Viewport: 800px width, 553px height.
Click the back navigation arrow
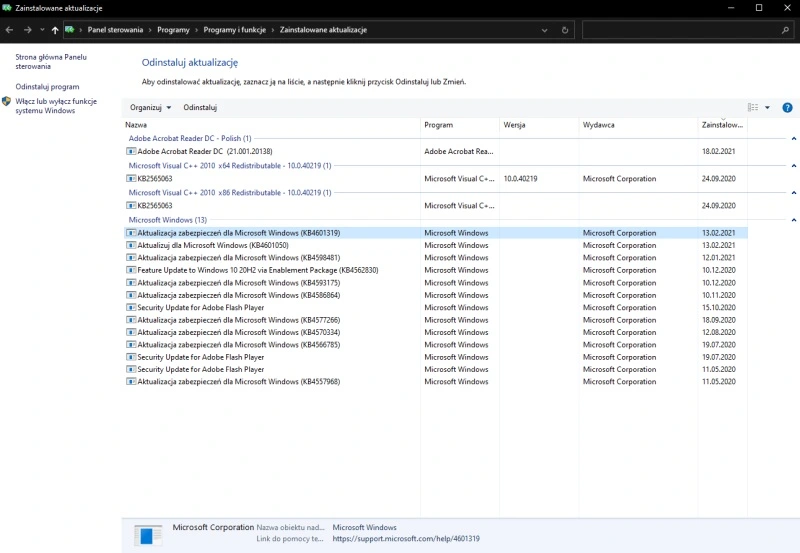pos(9,30)
